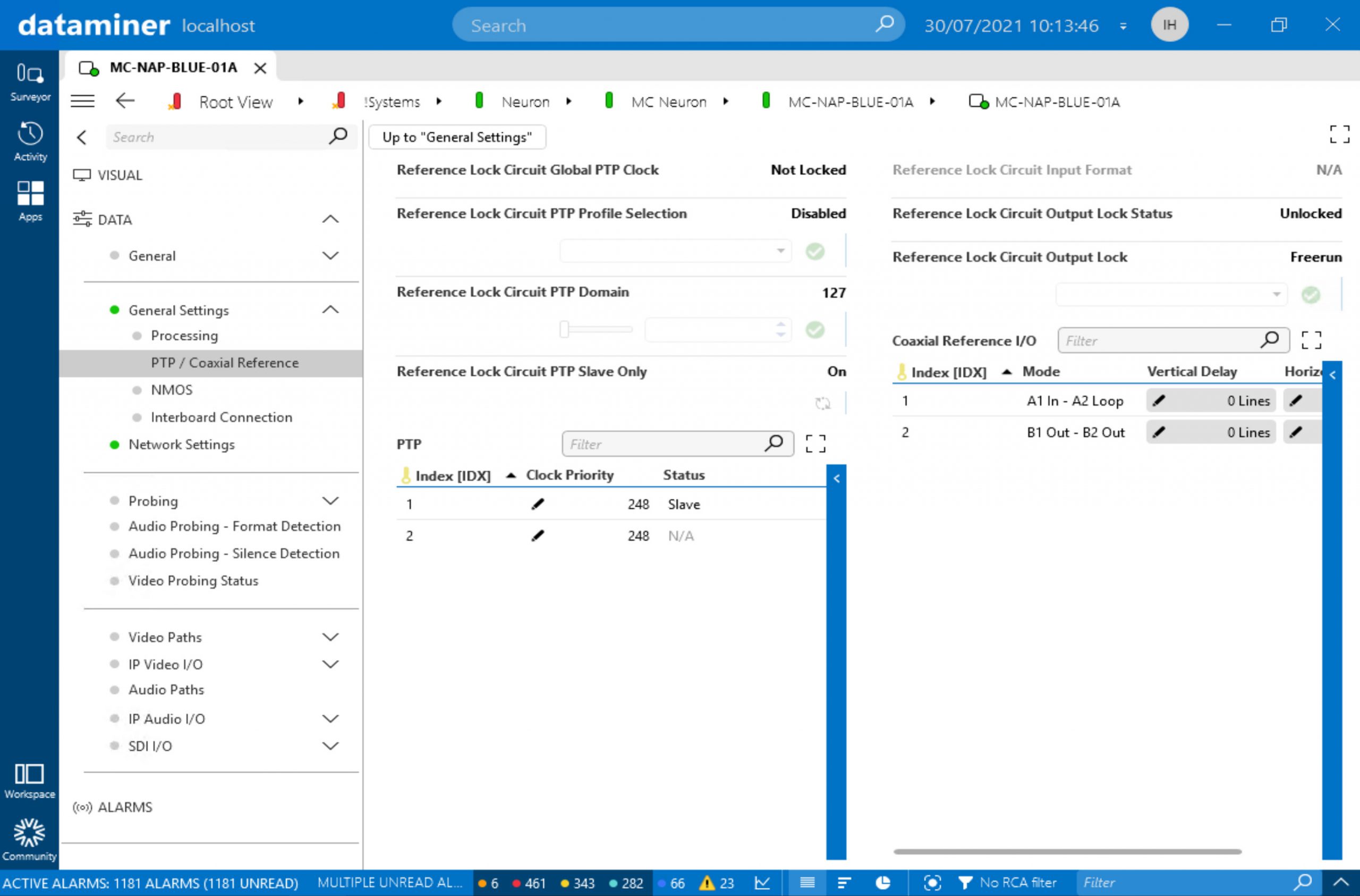Open the Output Lock dropdown
The height and width of the screenshot is (896, 1360).
point(1171,295)
